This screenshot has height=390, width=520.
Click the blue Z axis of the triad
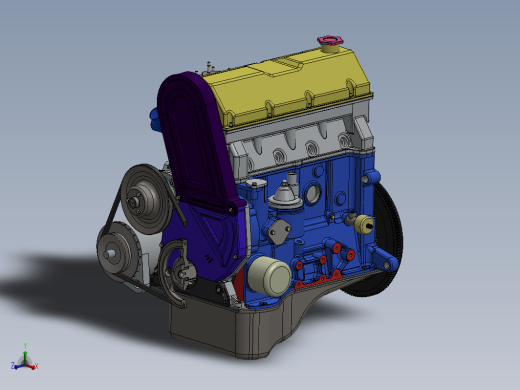point(17,366)
